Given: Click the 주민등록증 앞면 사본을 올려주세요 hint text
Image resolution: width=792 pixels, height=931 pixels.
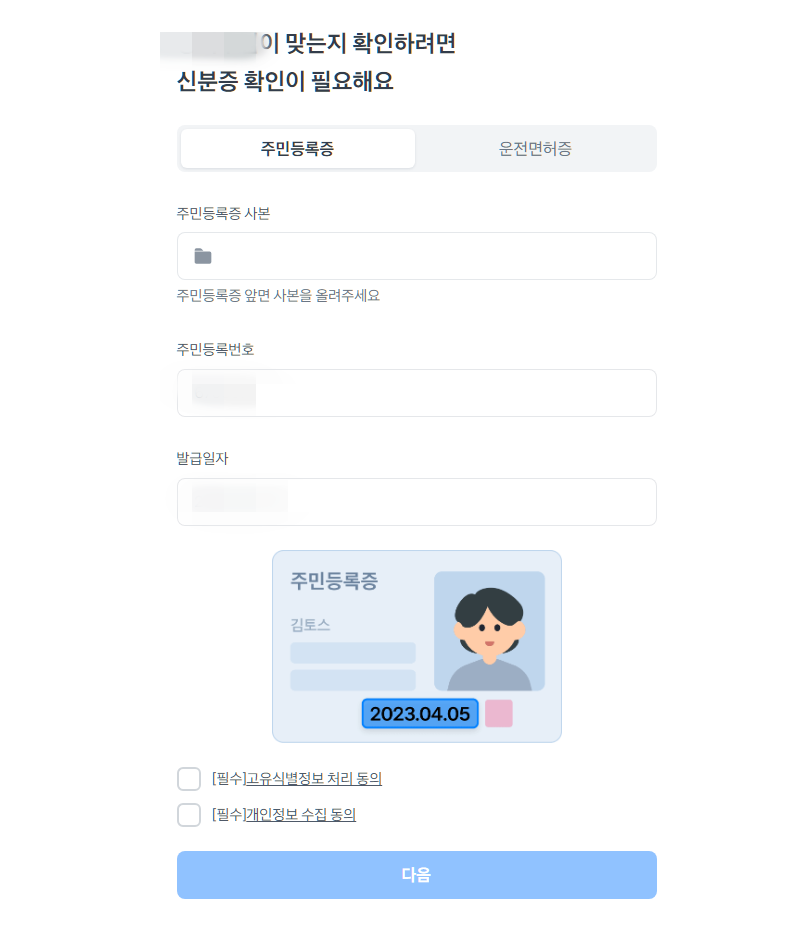Looking at the screenshot, I should [x=278, y=296].
